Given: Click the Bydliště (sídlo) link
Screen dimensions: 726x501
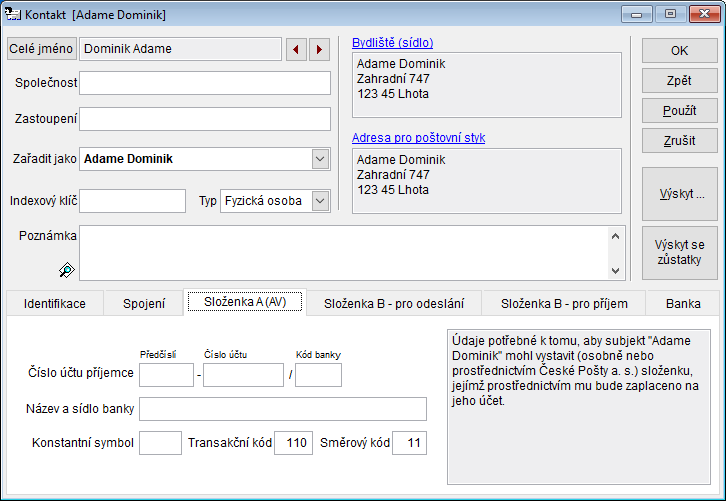Looking at the screenshot, I should (x=392, y=43).
